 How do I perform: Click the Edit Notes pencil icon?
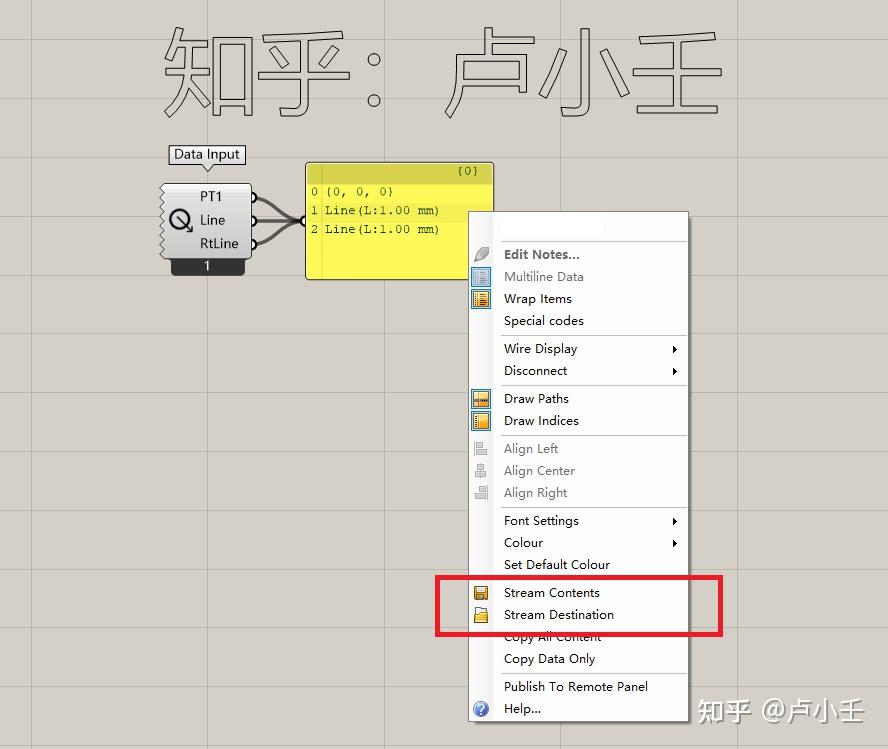click(x=481, y=254)
